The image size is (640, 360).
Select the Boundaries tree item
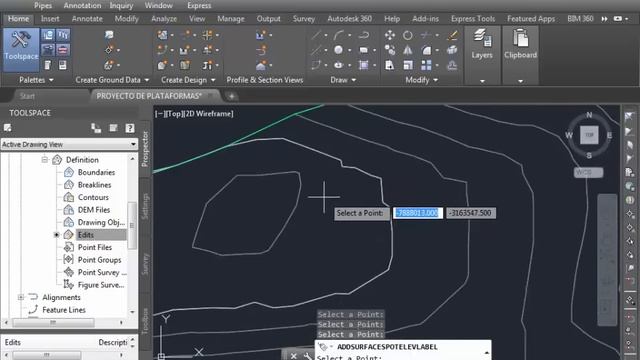pos(96,172)
